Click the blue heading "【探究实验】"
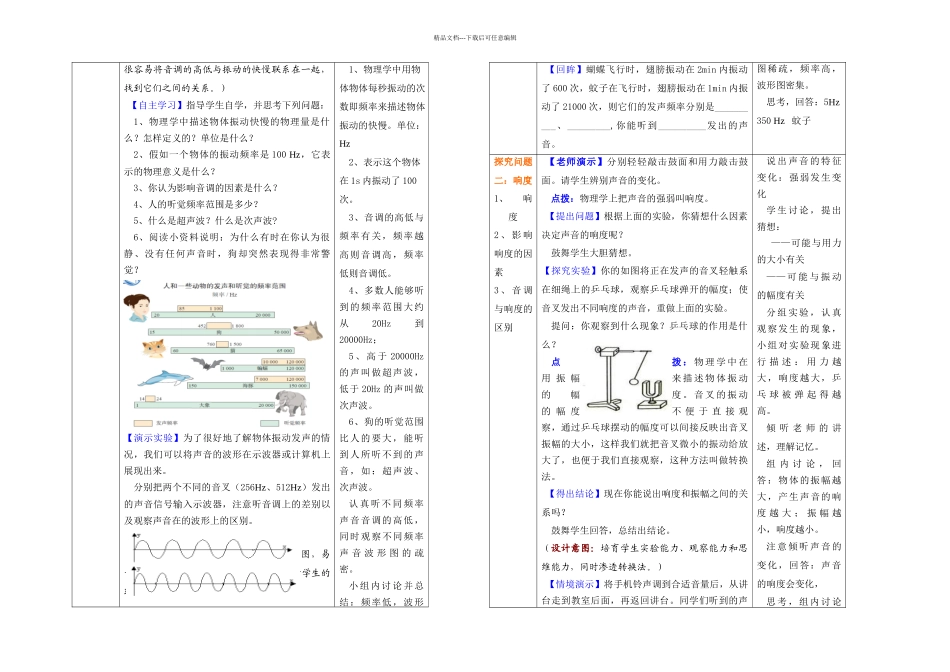 [x=570, y=271]
